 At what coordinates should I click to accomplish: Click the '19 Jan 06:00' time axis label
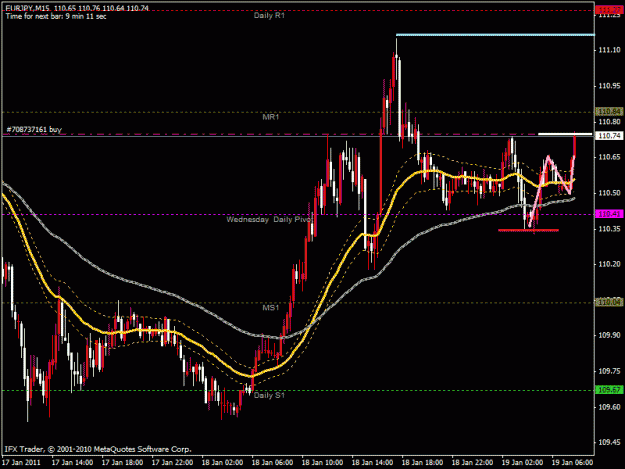tap(572, 463)
